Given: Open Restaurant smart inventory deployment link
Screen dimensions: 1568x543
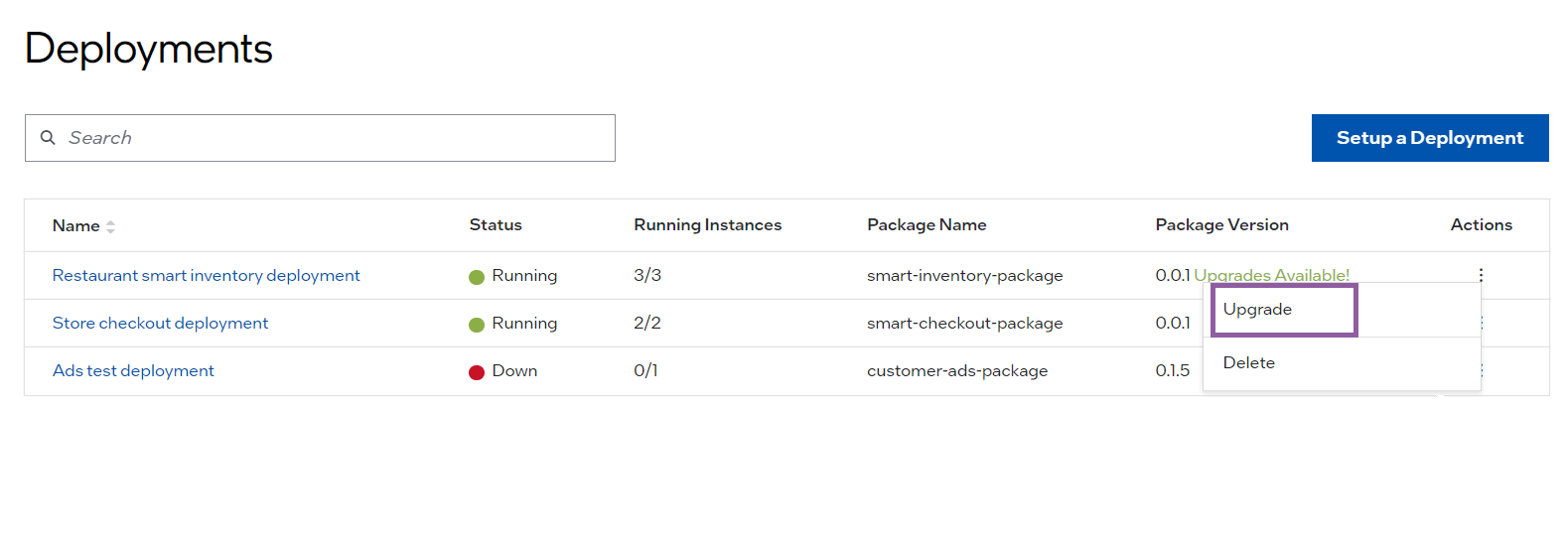Looking at the screenshot, I should (x=206, y=275).
